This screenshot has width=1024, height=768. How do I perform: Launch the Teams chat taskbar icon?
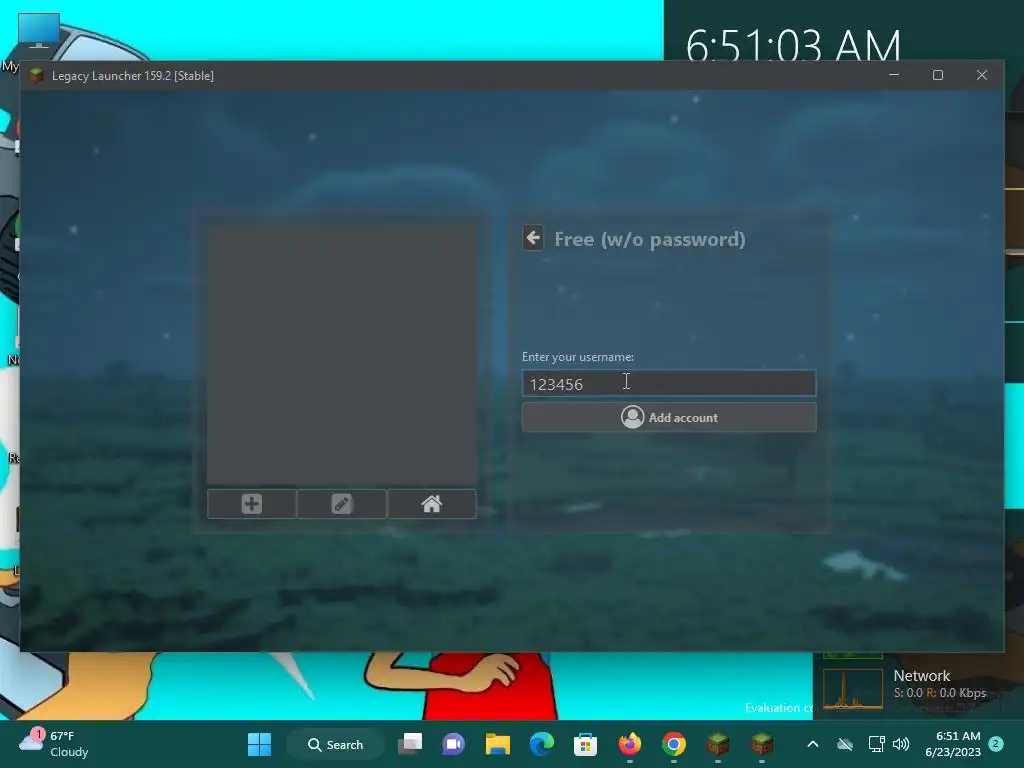coord(454,744)
